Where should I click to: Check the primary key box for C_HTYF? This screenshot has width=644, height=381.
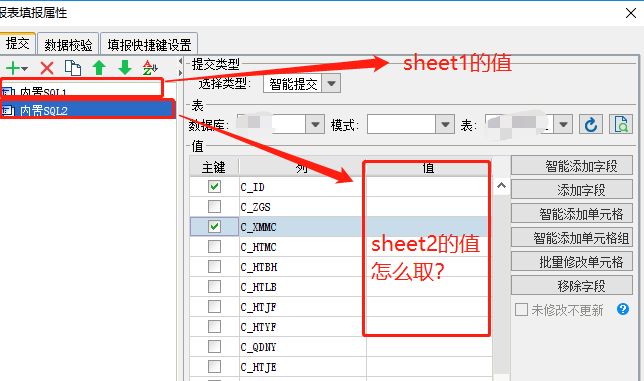[214, 326]
